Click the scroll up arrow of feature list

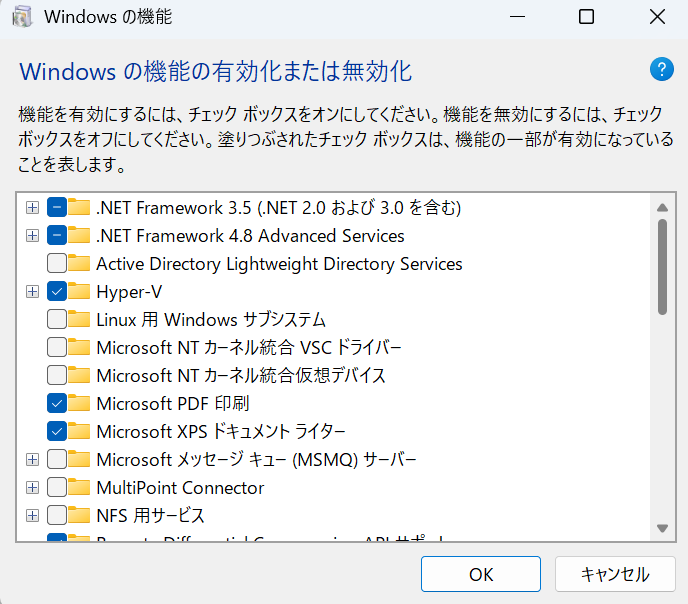click(661, 207)
